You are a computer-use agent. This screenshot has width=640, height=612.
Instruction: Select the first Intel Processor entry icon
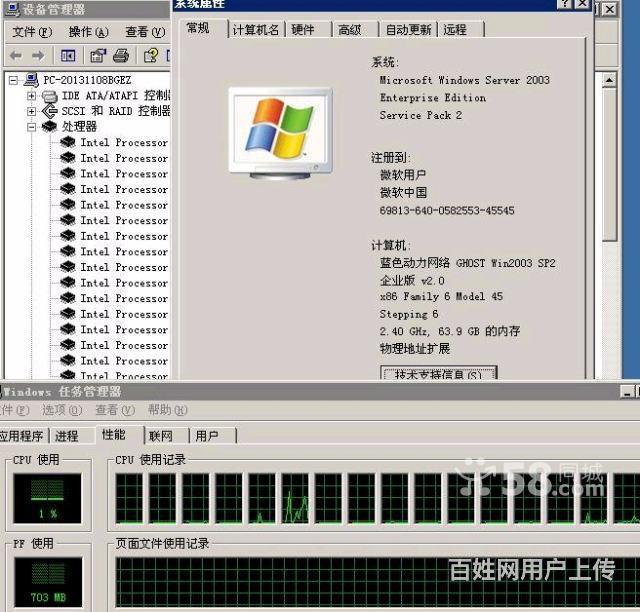pyautogui.click(x=67, y=142)
